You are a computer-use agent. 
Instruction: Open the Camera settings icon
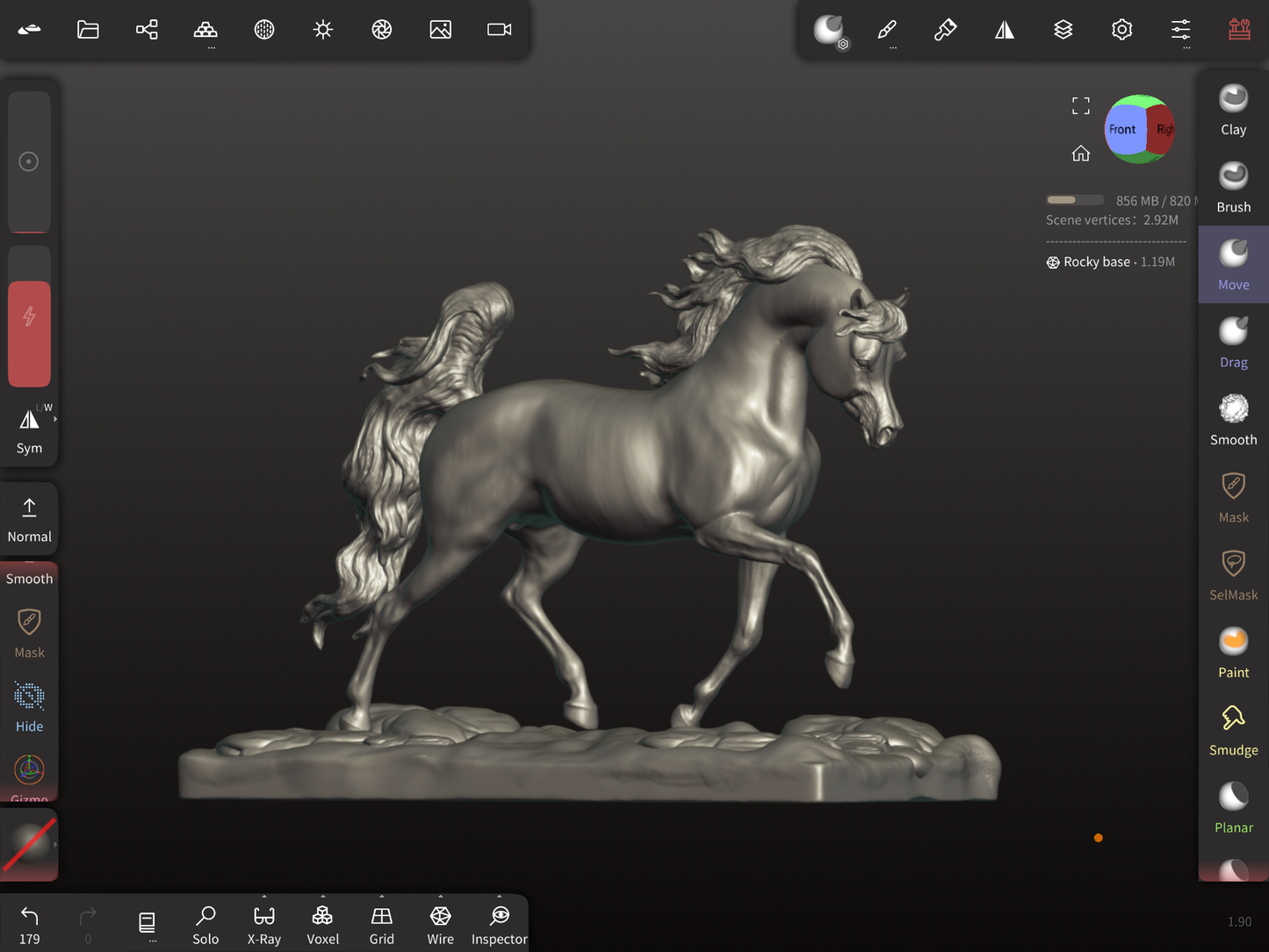[x=499, y=30]
